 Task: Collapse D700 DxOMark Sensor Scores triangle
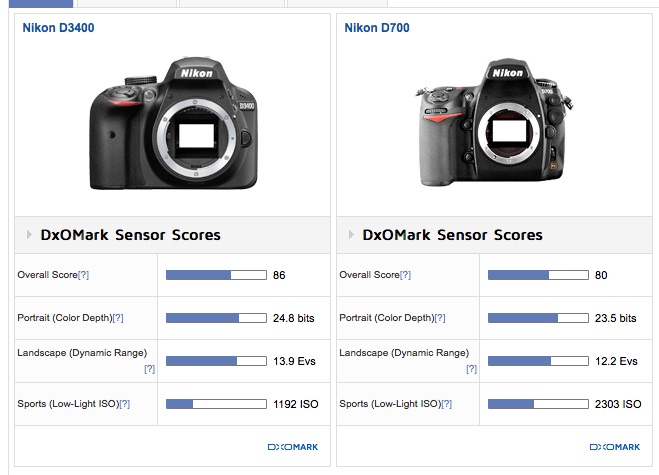click(351, 235)
